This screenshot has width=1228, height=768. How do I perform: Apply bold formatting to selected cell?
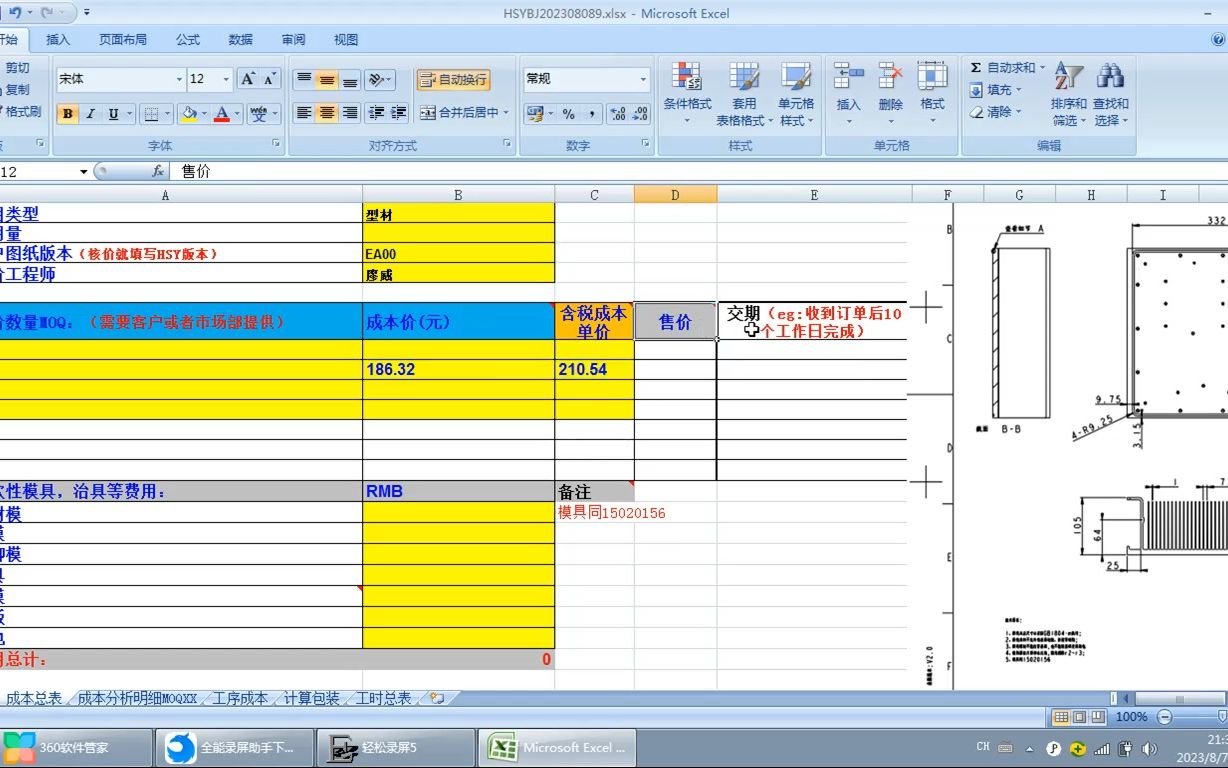(x=66, y=113)
